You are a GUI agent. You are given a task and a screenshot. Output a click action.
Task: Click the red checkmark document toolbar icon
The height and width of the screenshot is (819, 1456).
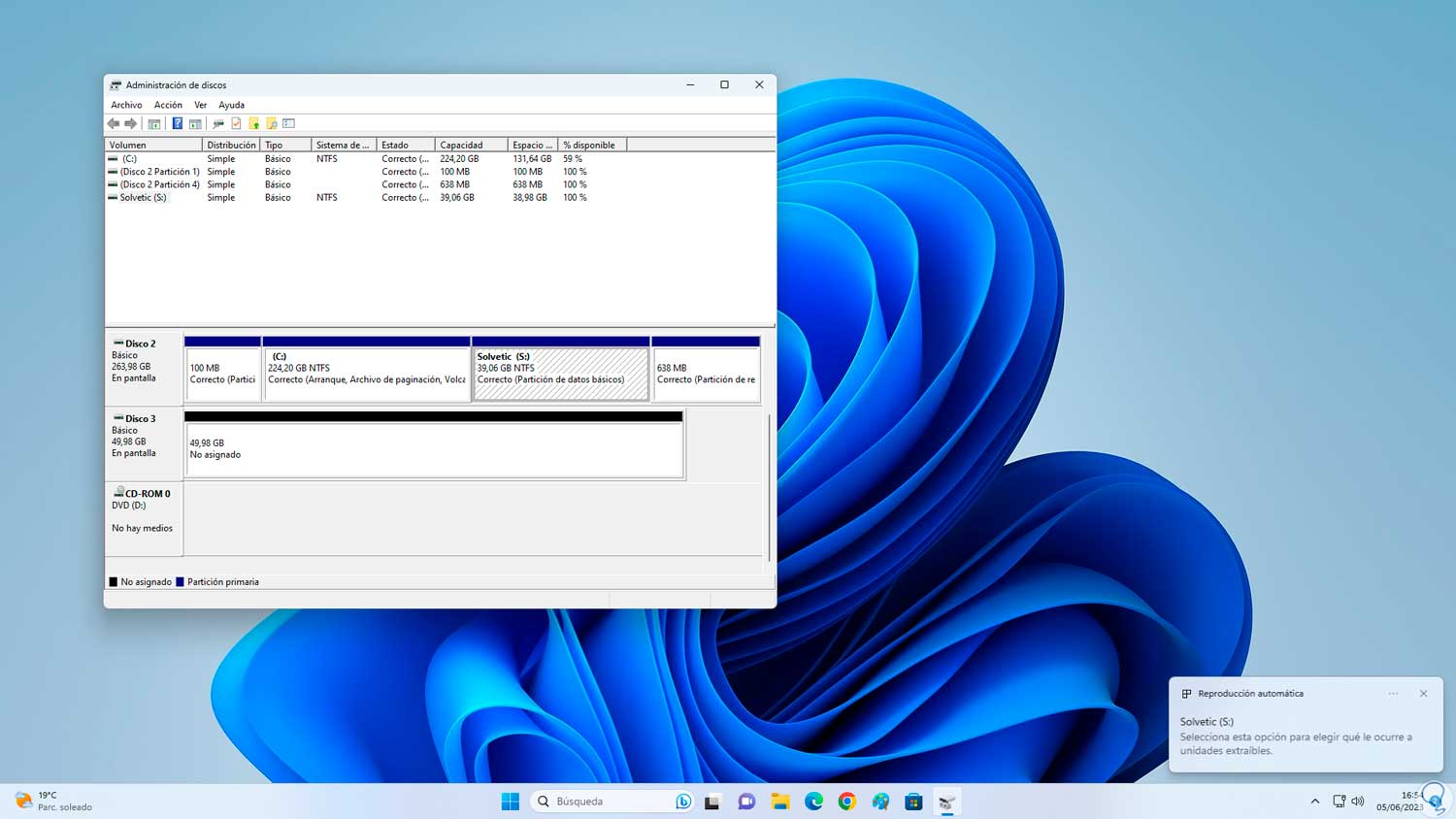236,123
